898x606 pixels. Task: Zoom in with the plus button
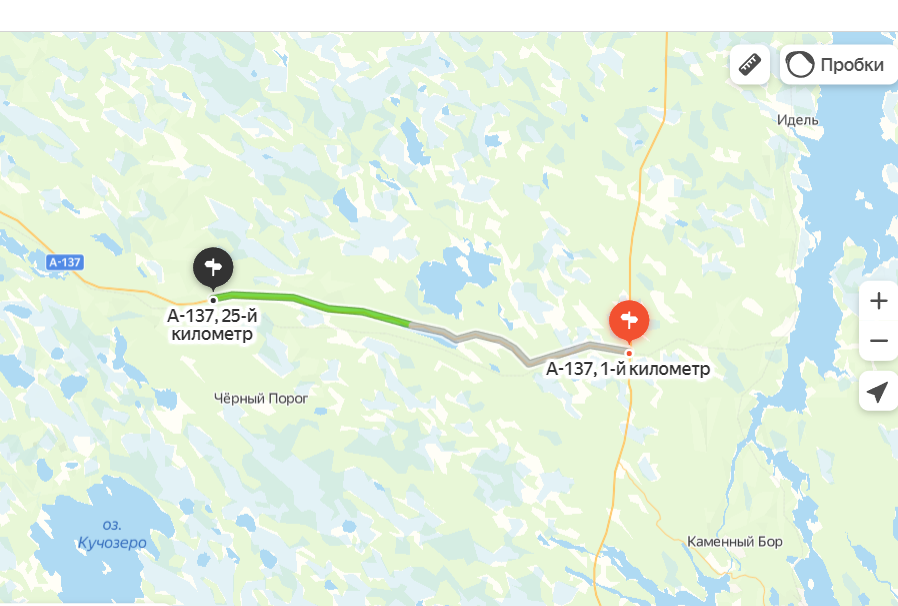pyautogui.click(x=879, y=301)
